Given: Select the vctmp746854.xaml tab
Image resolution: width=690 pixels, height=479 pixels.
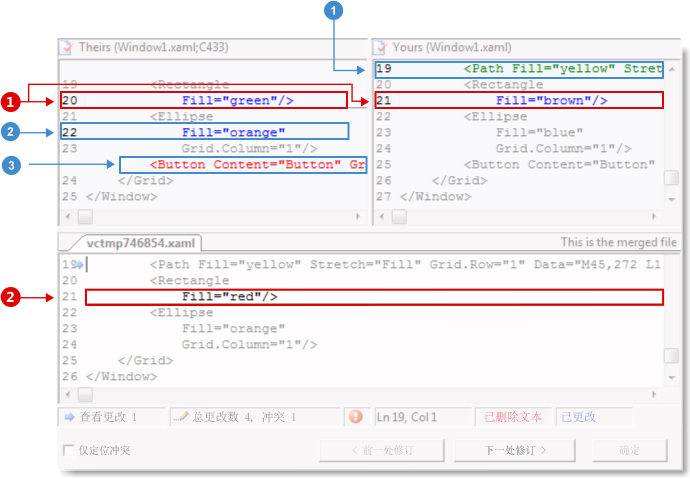Looking at the screenshot, I should pos(140,243).
